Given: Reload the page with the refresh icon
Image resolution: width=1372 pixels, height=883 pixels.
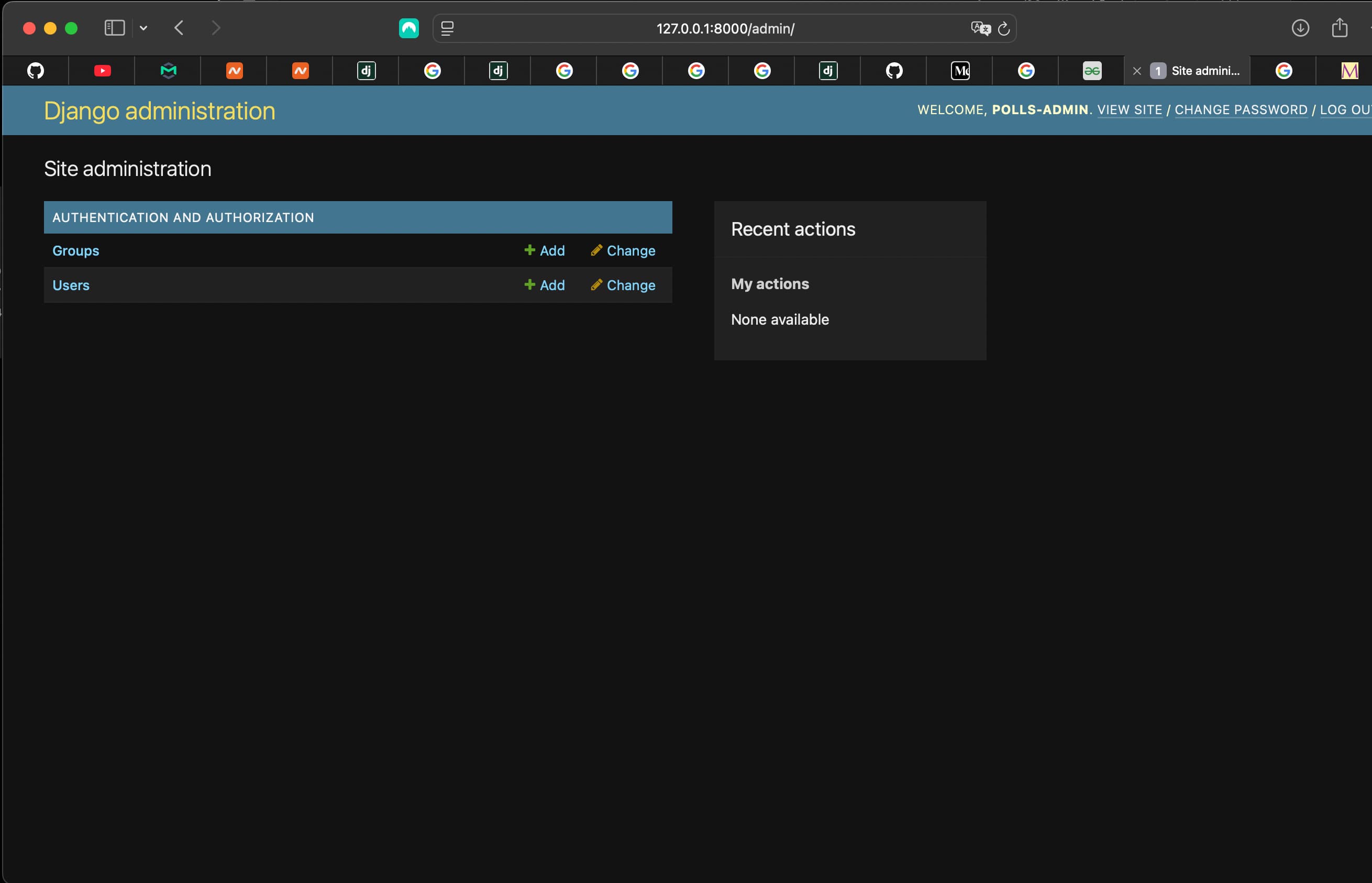Looking at the screenshot, I should tap(1003, 28).
